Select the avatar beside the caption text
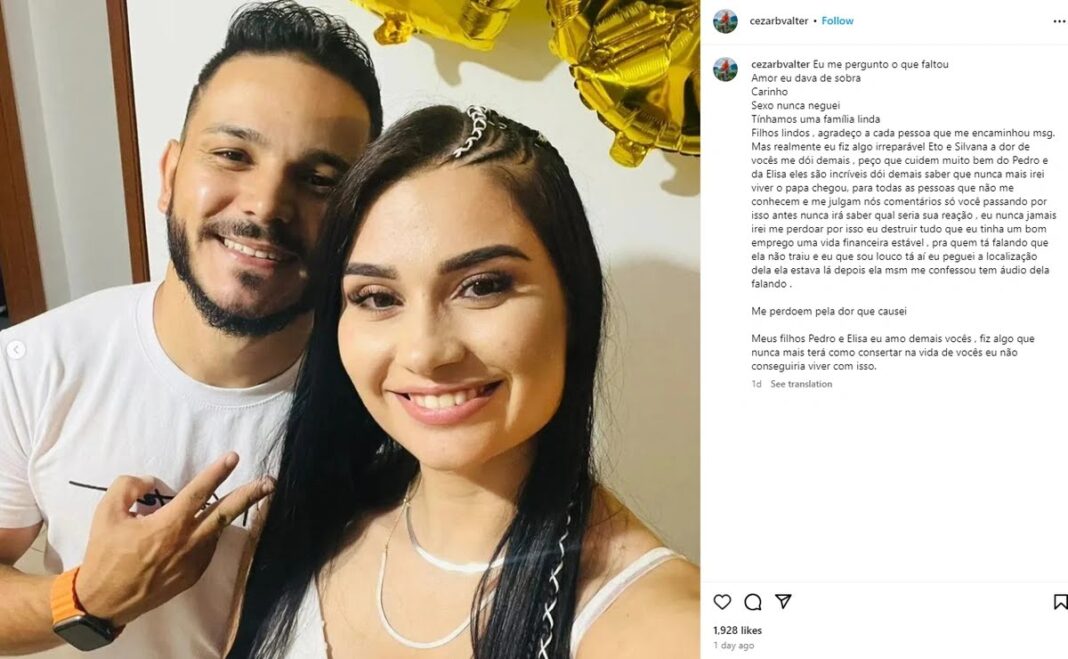 pos(725,69)
